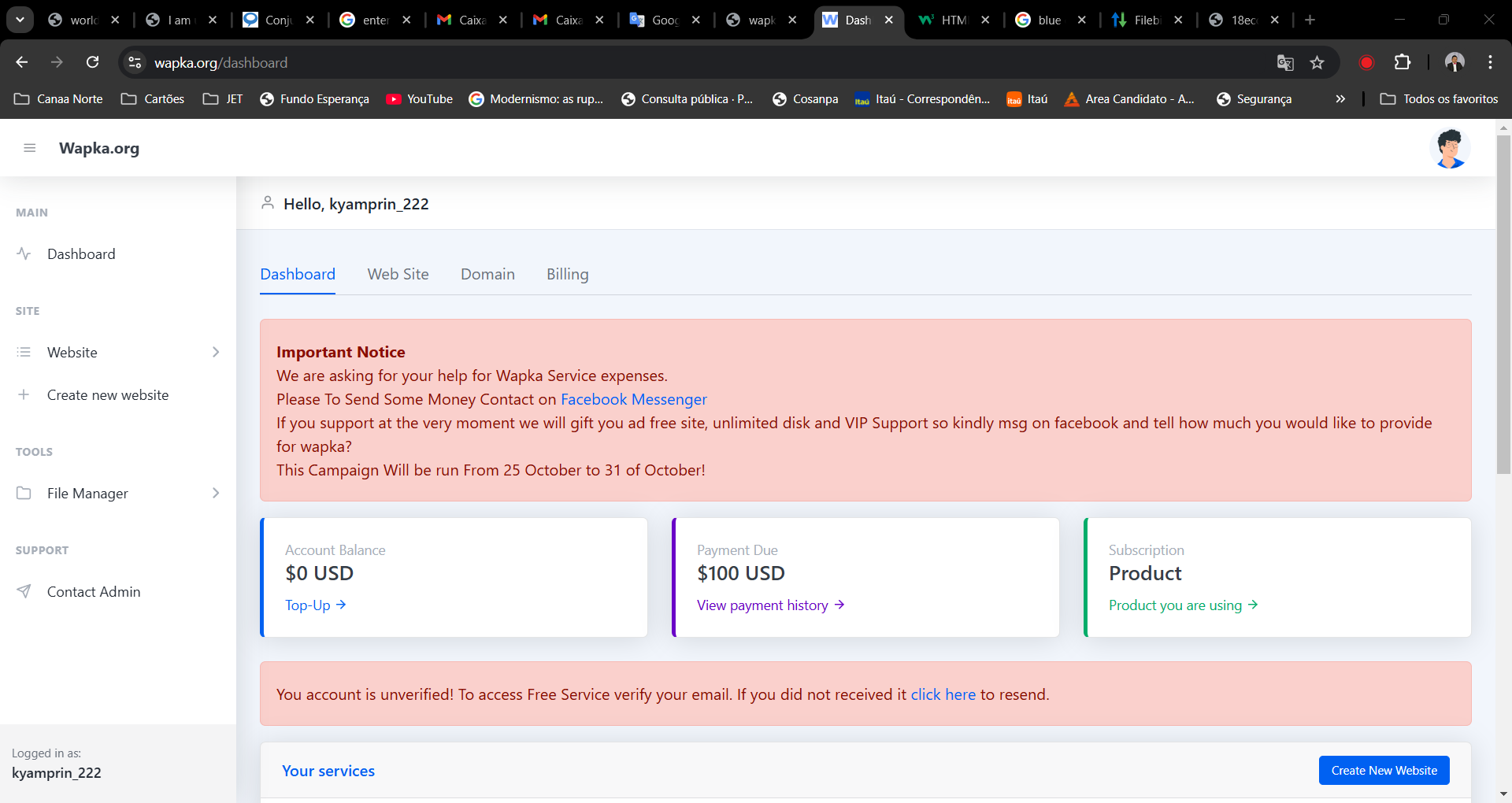Screen dimensions: 1512x803
Task: Open the Segurança bookmark
Action: pyautogui.click(x=1254, y=98)
